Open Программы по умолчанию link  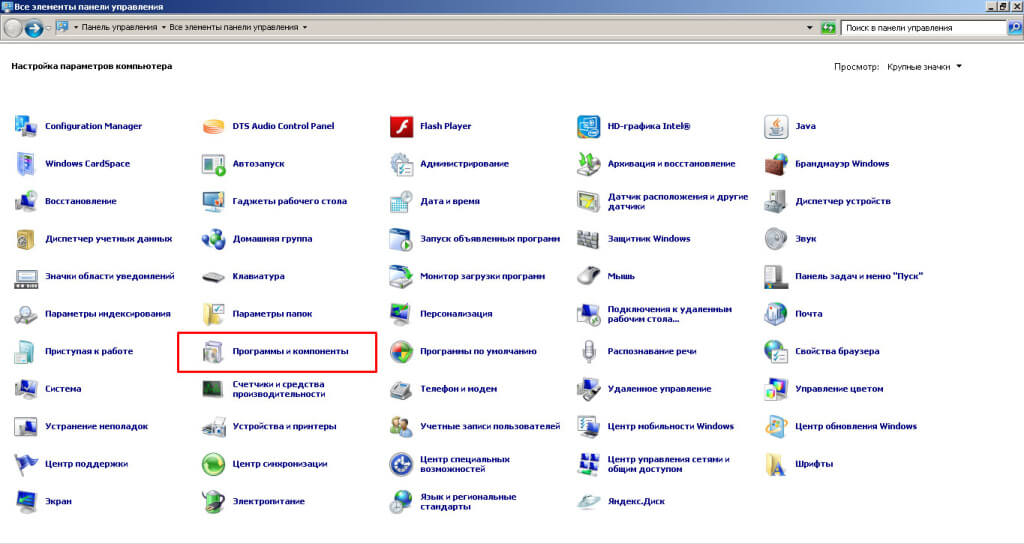click(x=478, y=351)
